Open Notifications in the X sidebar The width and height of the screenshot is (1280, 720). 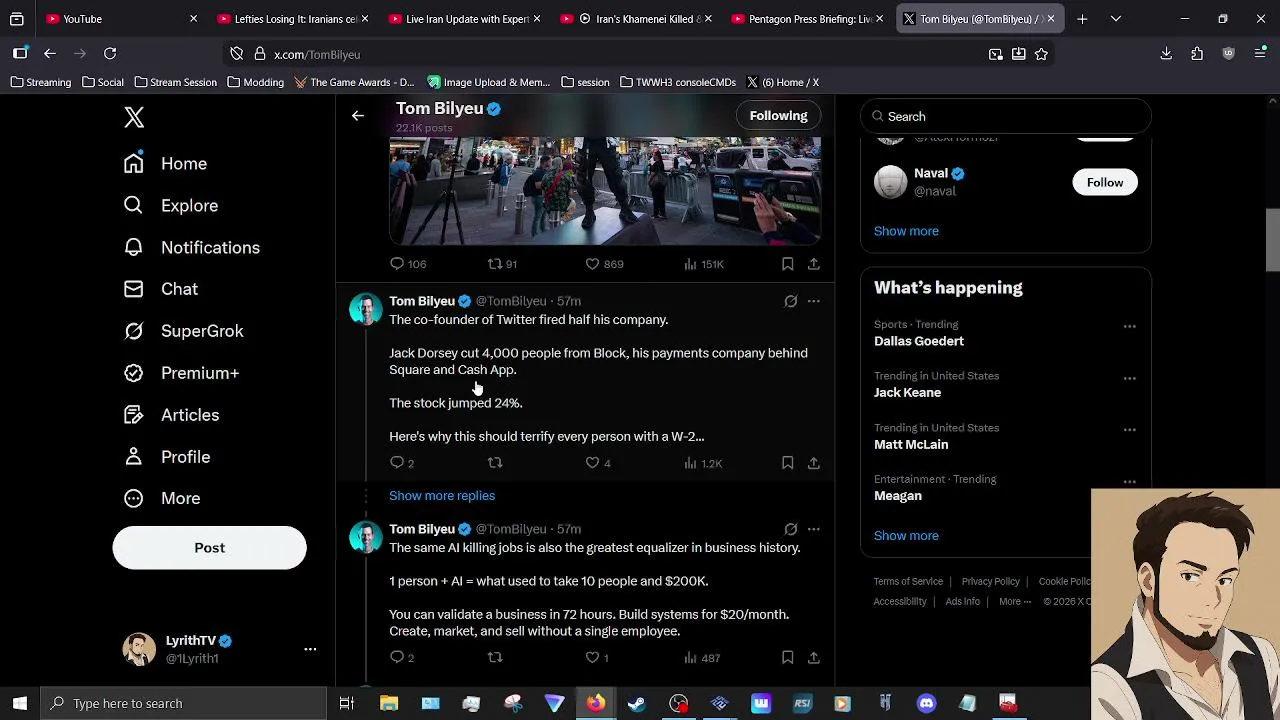(x=191, y=247)
